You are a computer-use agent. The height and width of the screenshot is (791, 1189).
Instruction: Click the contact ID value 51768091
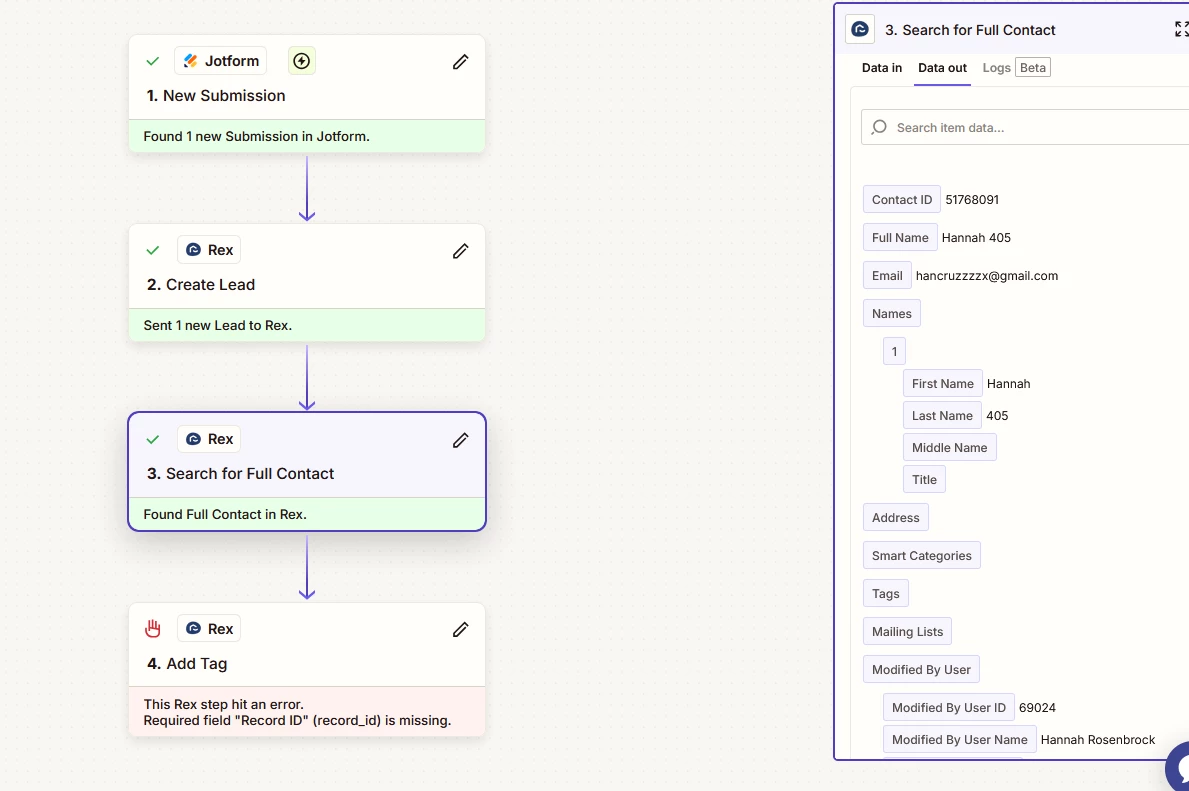click(x=972, y=199)
